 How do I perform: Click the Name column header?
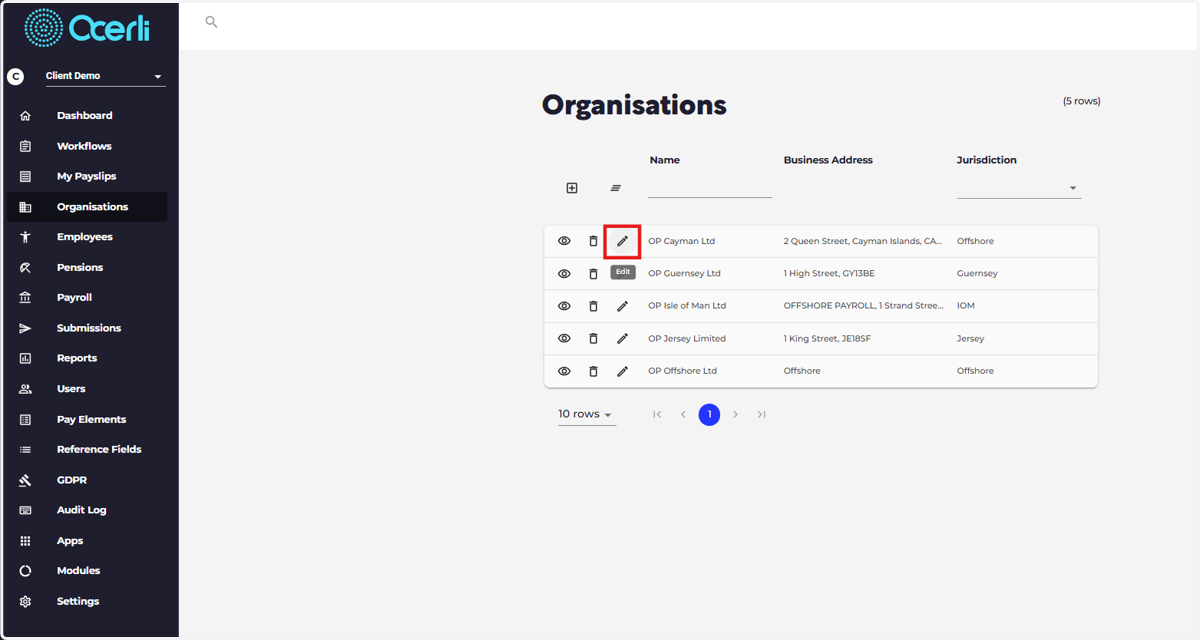point(665,160)
